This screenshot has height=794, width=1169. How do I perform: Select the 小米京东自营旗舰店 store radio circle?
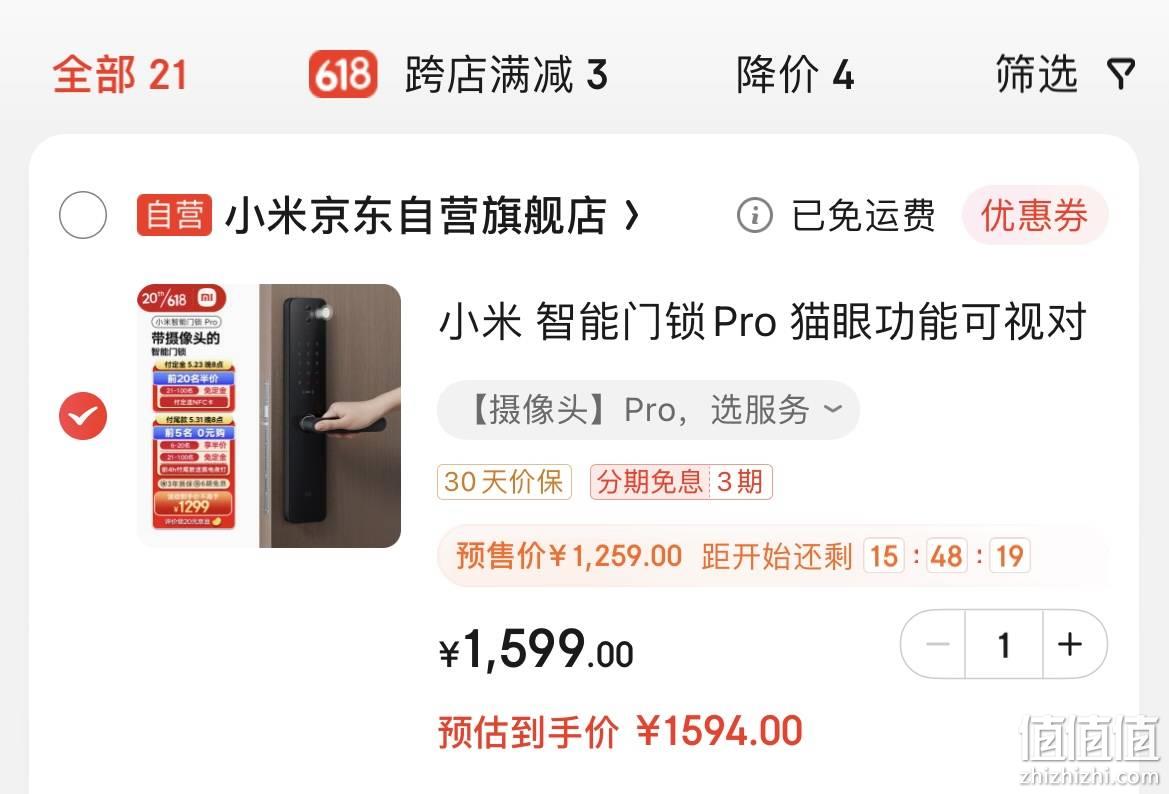coord(83,215)
